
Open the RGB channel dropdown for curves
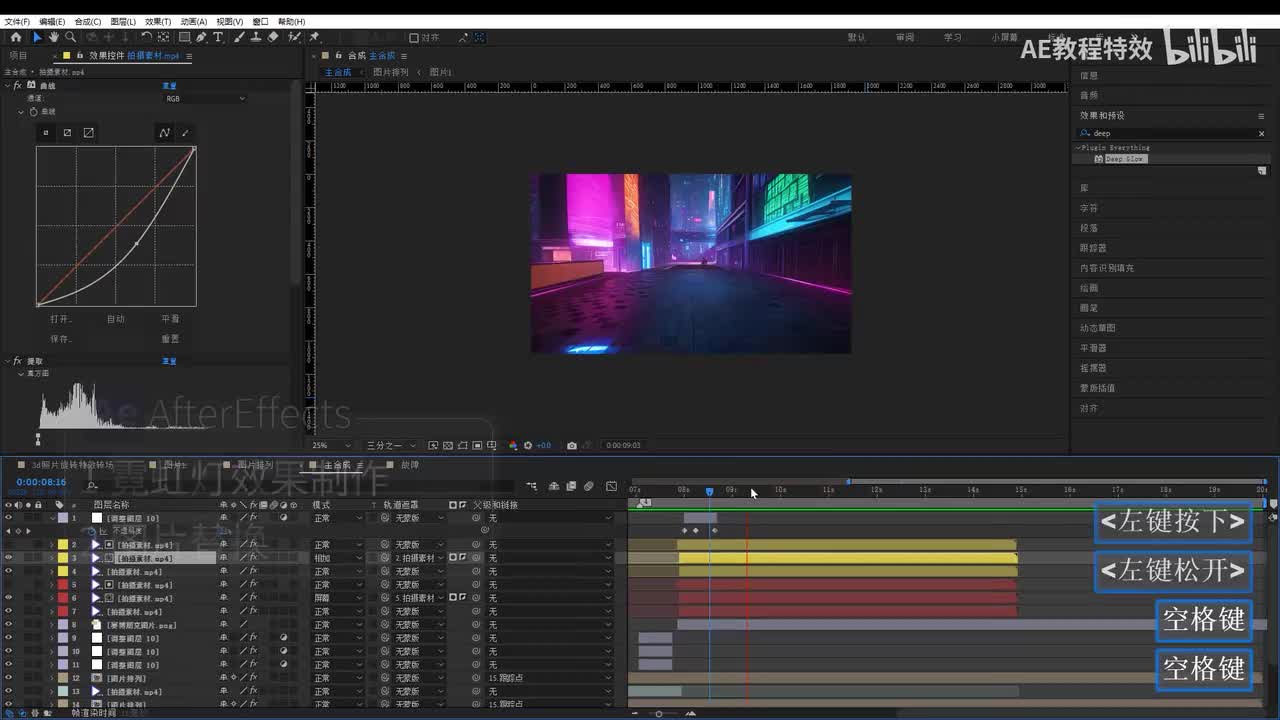click(205, 99)
